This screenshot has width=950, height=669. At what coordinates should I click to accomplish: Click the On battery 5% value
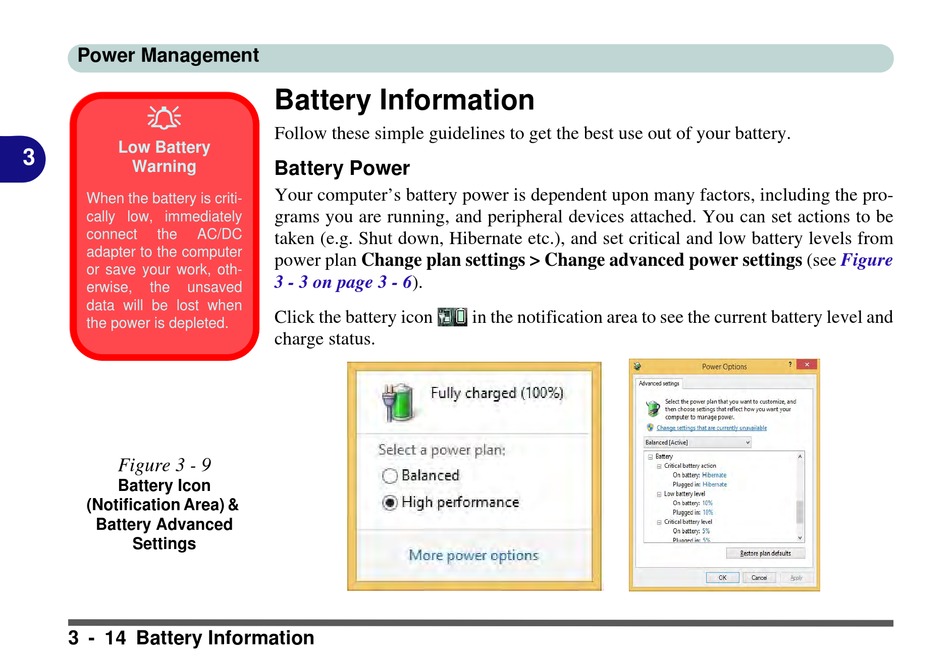click(706, 531)
